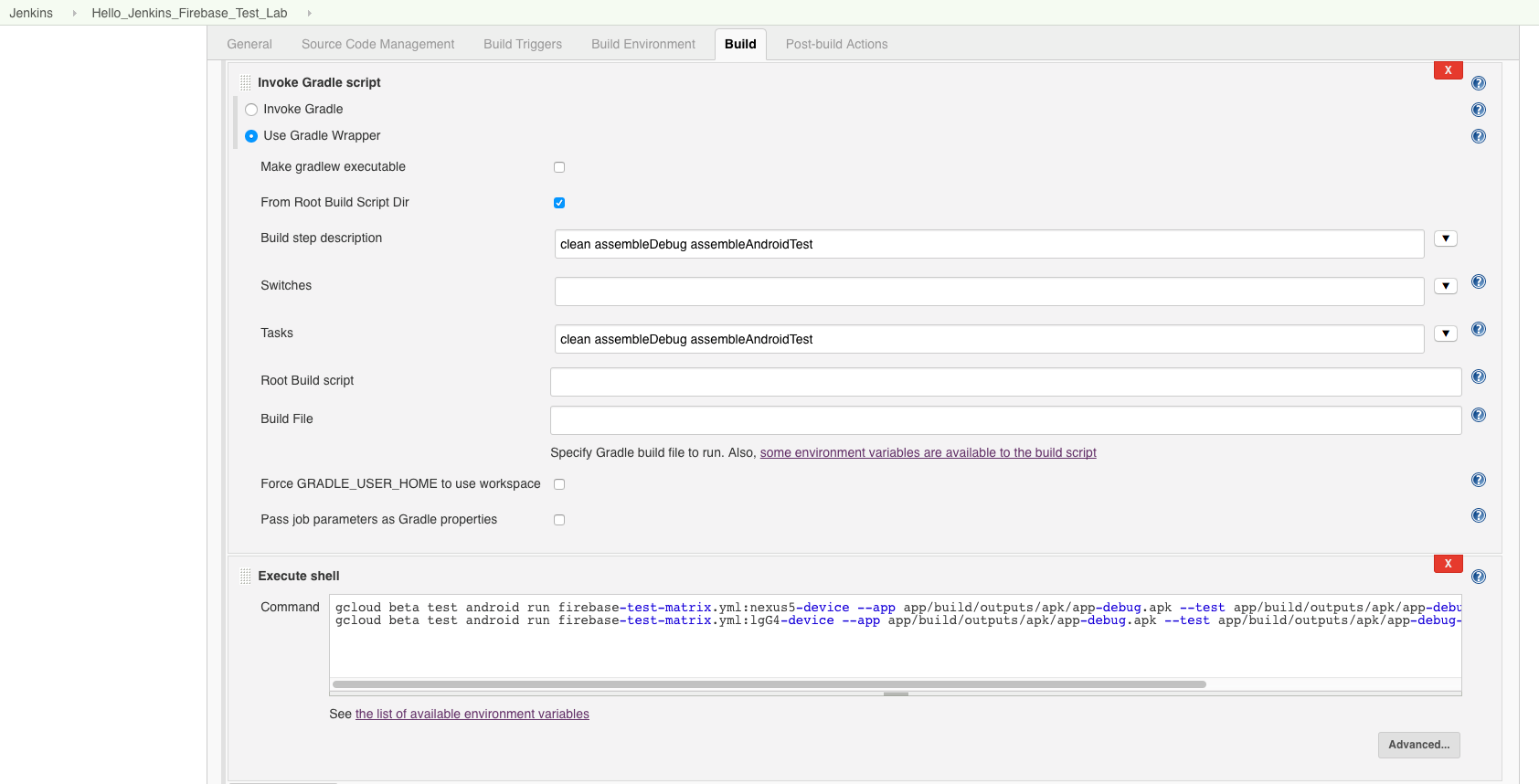Click the 'Make gradlew executable' label
The height and width of the screenshot is (784, 1539).
coord(333,166)
